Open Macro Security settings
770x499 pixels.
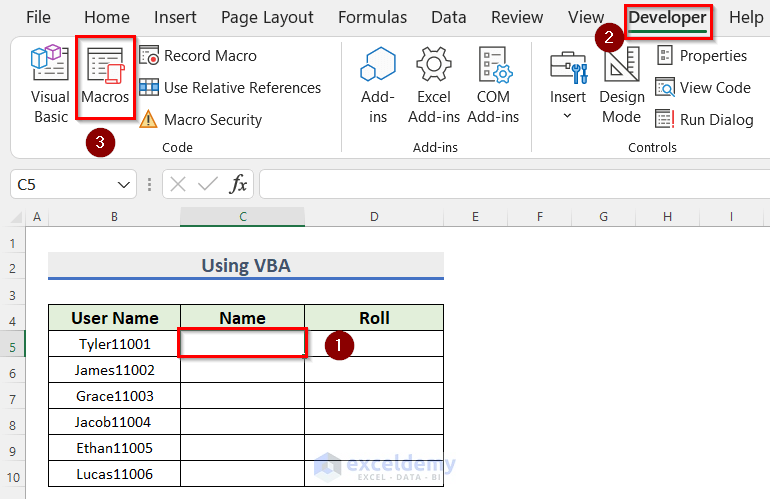pyautogui.click(x=200, y=120)
